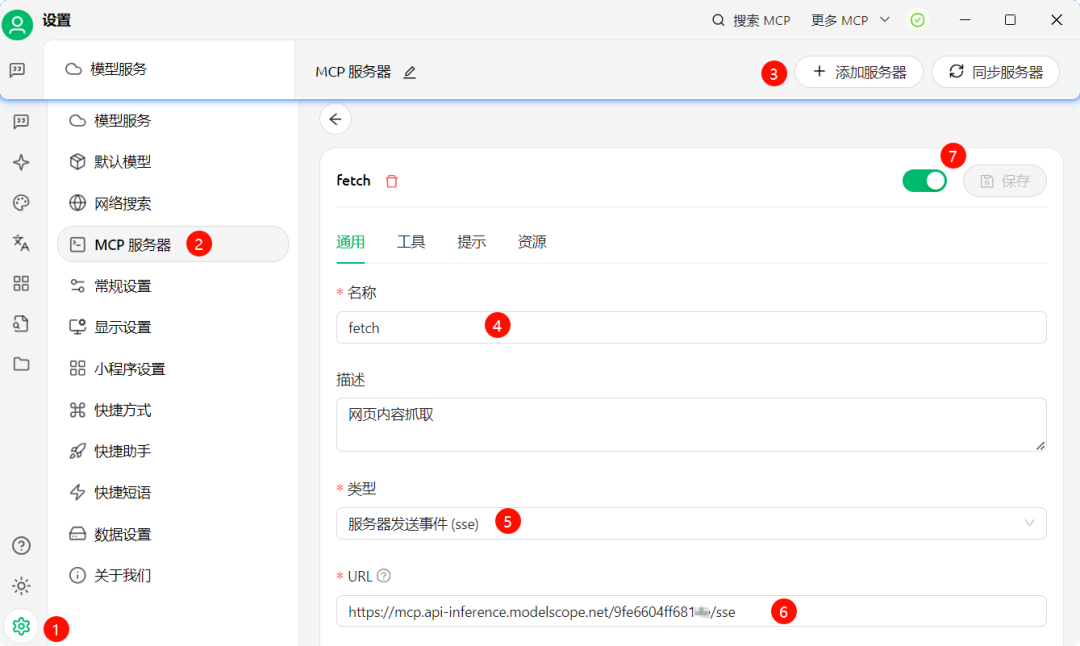Click the 搜索 MCP search box
The width and height of the screenshot is (1080, 646).
click(x=751, y=20)
